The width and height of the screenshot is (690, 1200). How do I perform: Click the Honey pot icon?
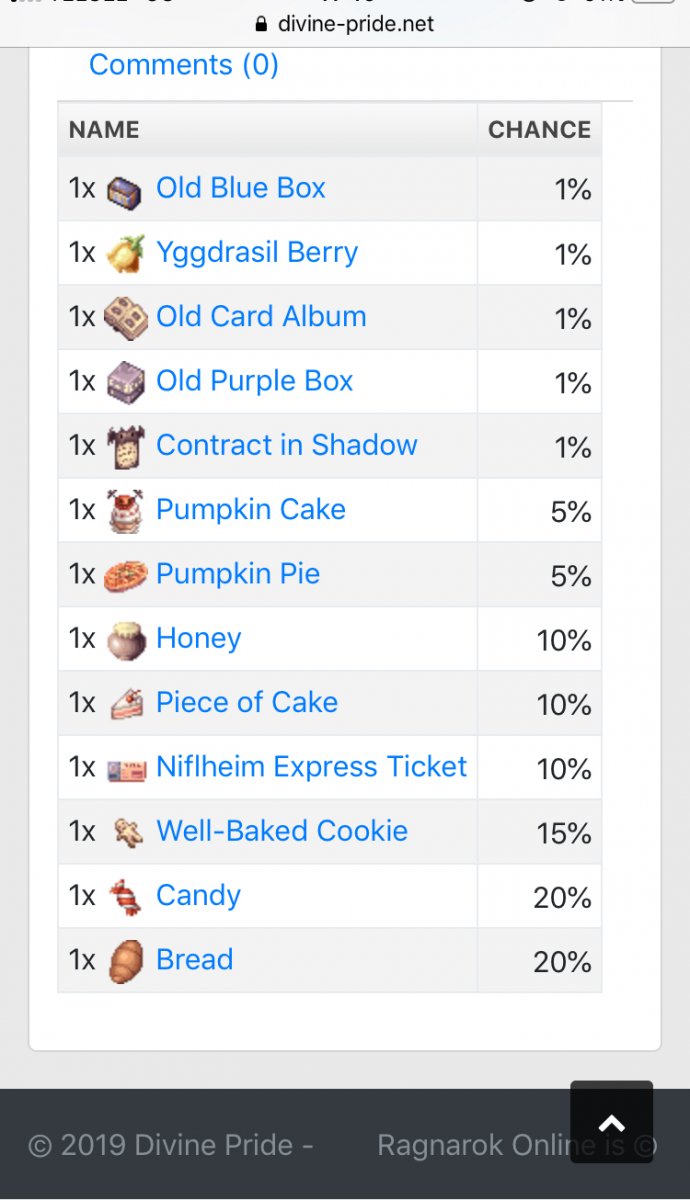point(126,639)
